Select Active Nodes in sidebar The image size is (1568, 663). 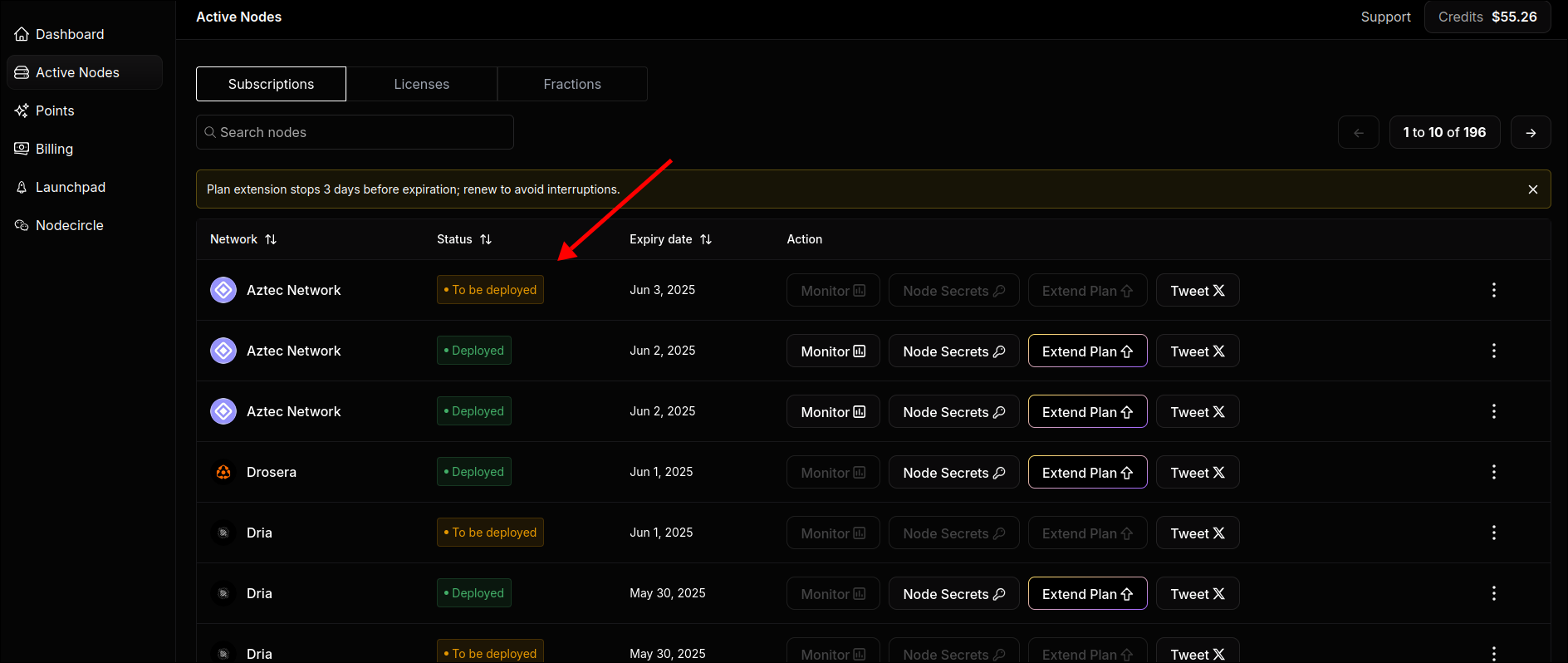click(x=85, y=72)
